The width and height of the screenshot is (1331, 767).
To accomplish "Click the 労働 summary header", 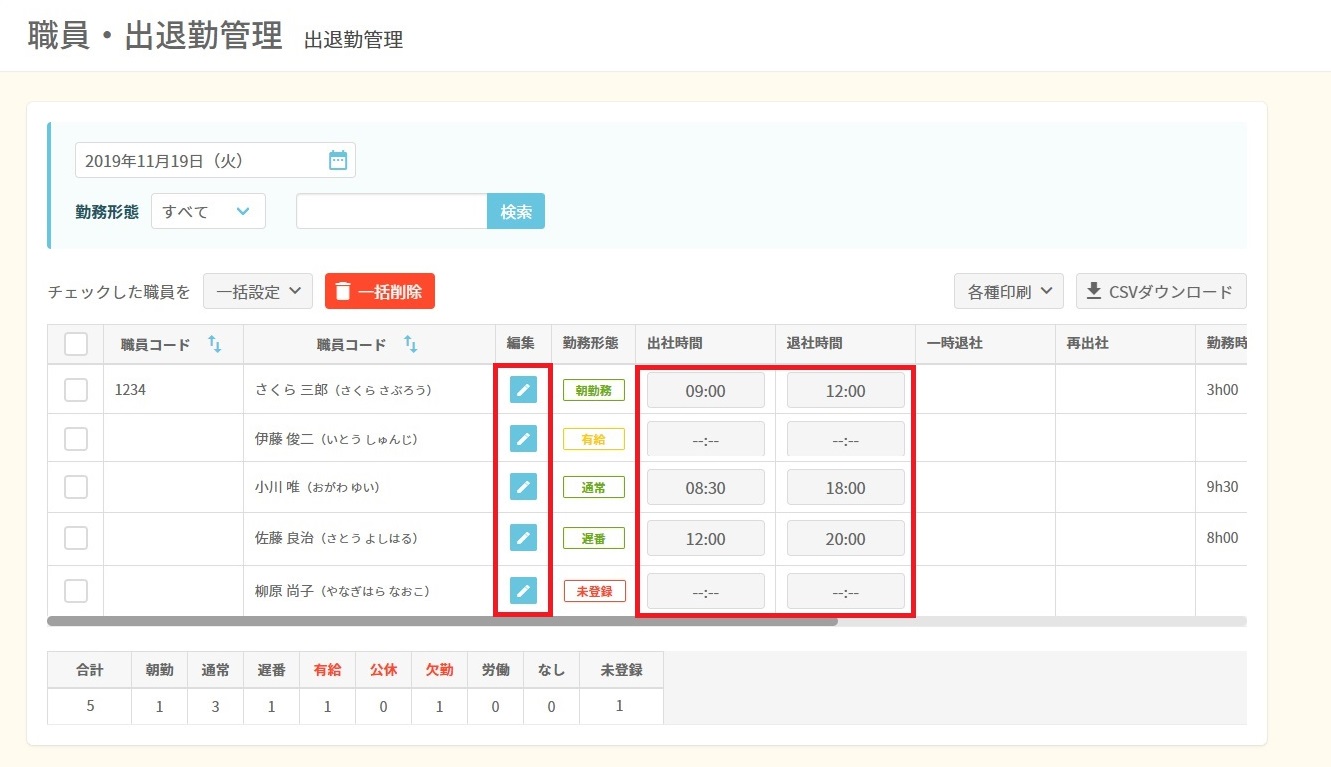I will 496,670.
